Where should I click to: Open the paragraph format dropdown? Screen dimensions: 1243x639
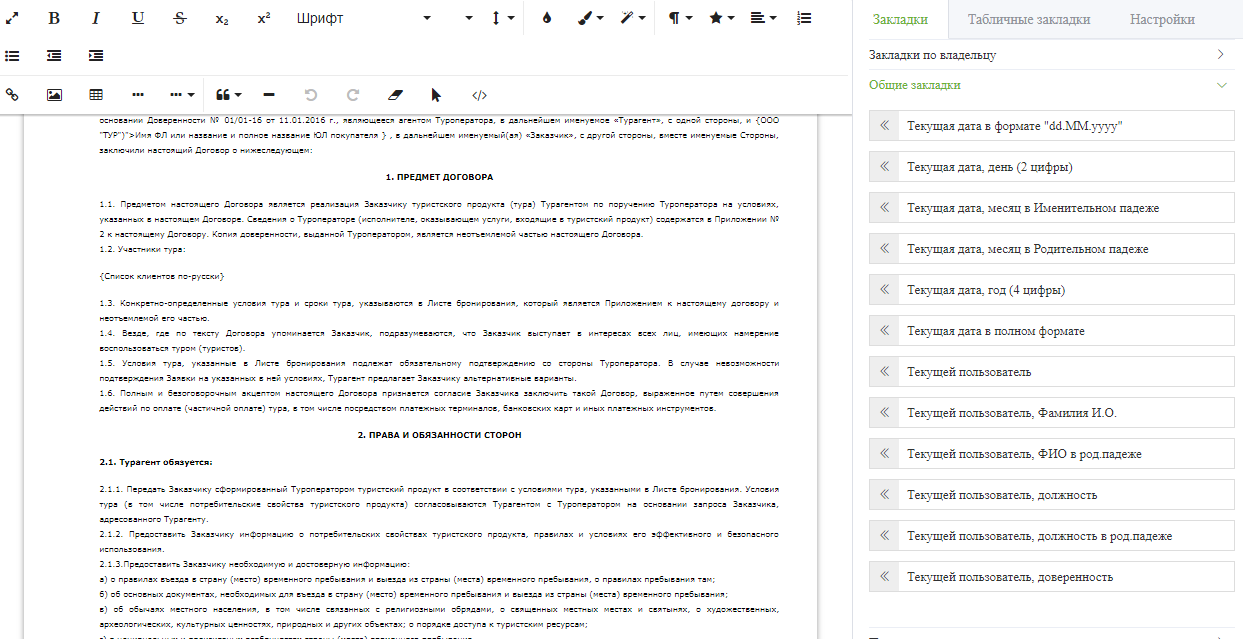680,19
